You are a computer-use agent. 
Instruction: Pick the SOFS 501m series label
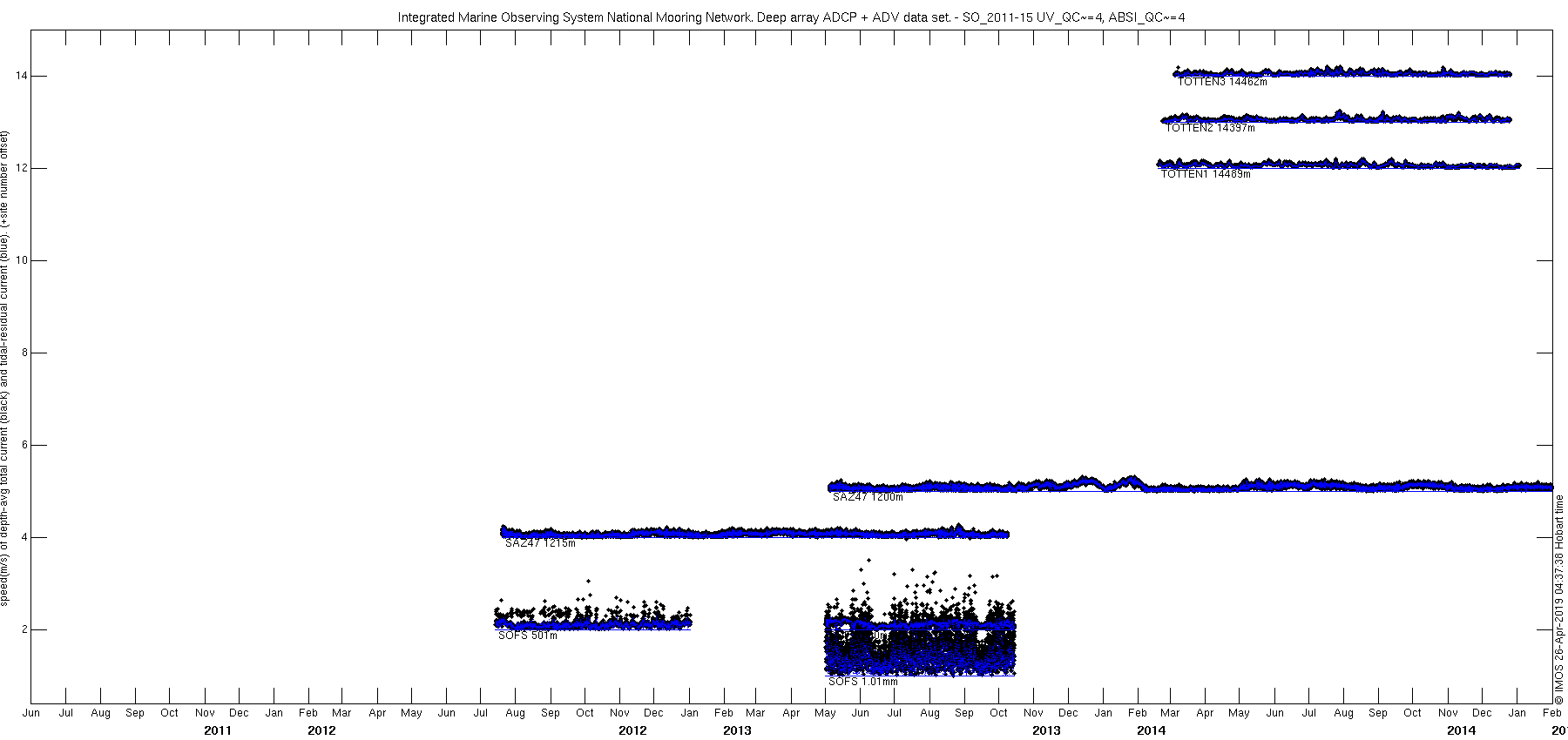527,636
